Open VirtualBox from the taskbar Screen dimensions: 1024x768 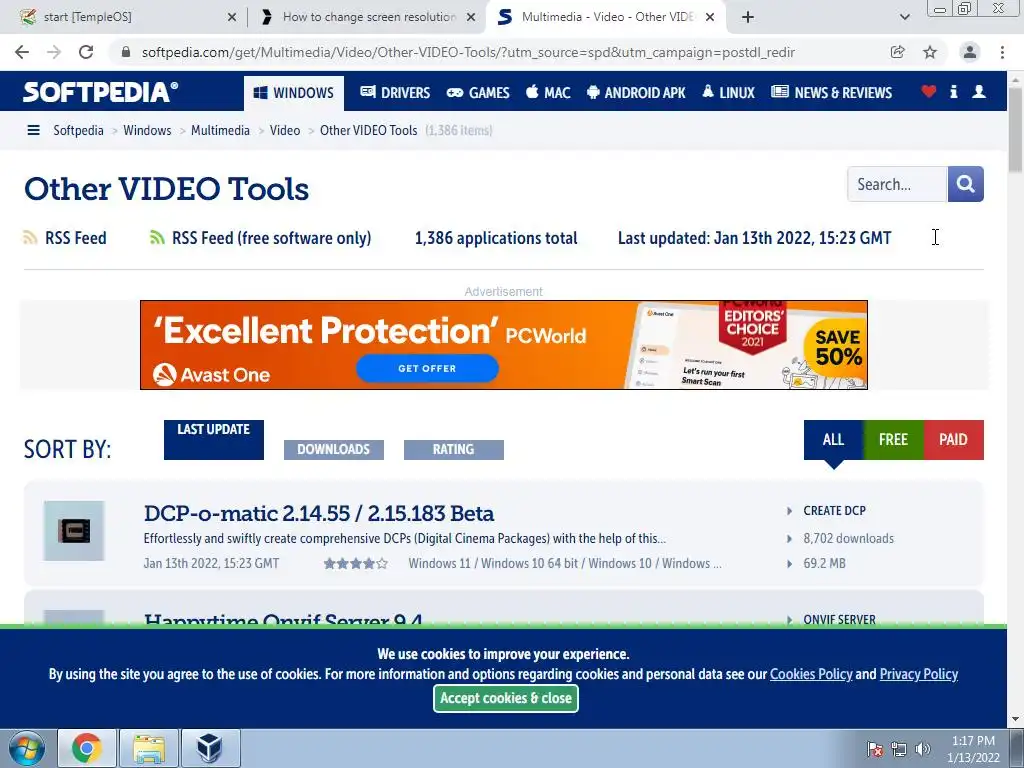click(x=210, y=748)
